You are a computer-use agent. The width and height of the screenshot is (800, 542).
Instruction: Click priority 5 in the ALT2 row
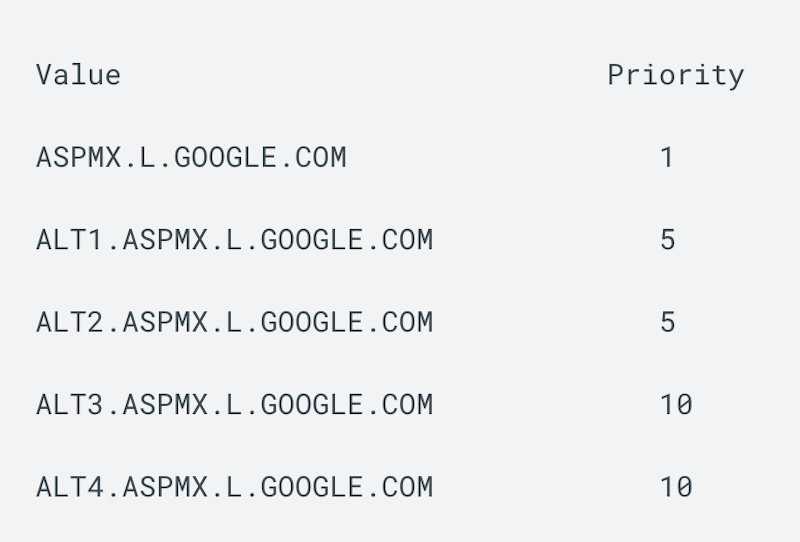point(667,322)
